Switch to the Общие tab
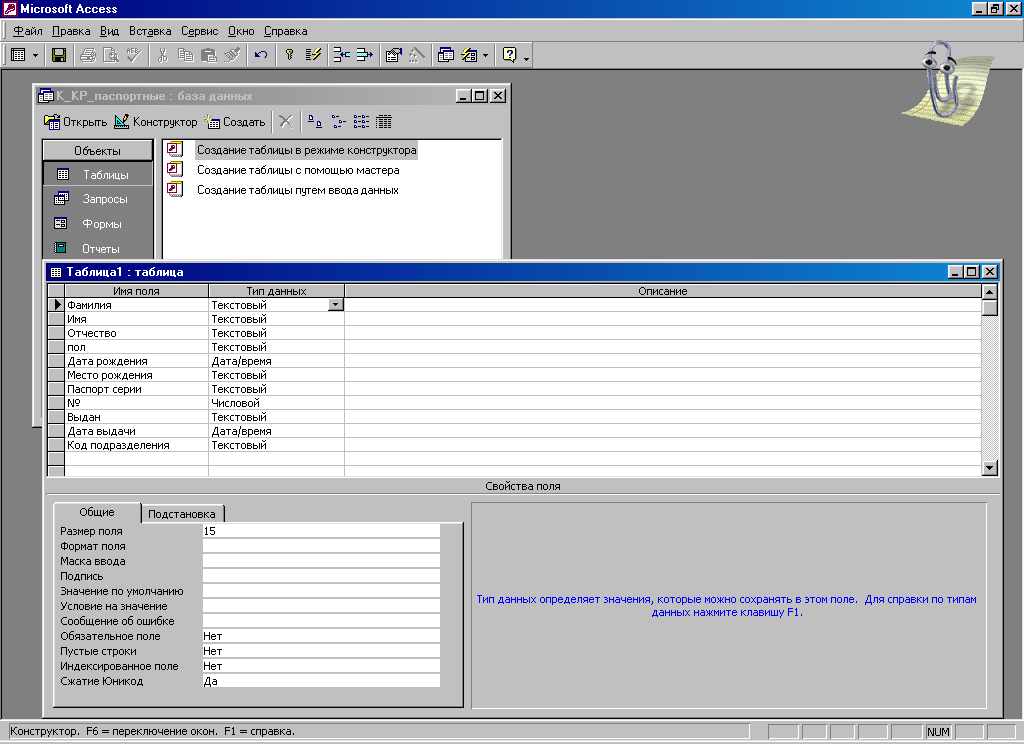Viewport: 1024px width, 744px height. click(97, 512)
